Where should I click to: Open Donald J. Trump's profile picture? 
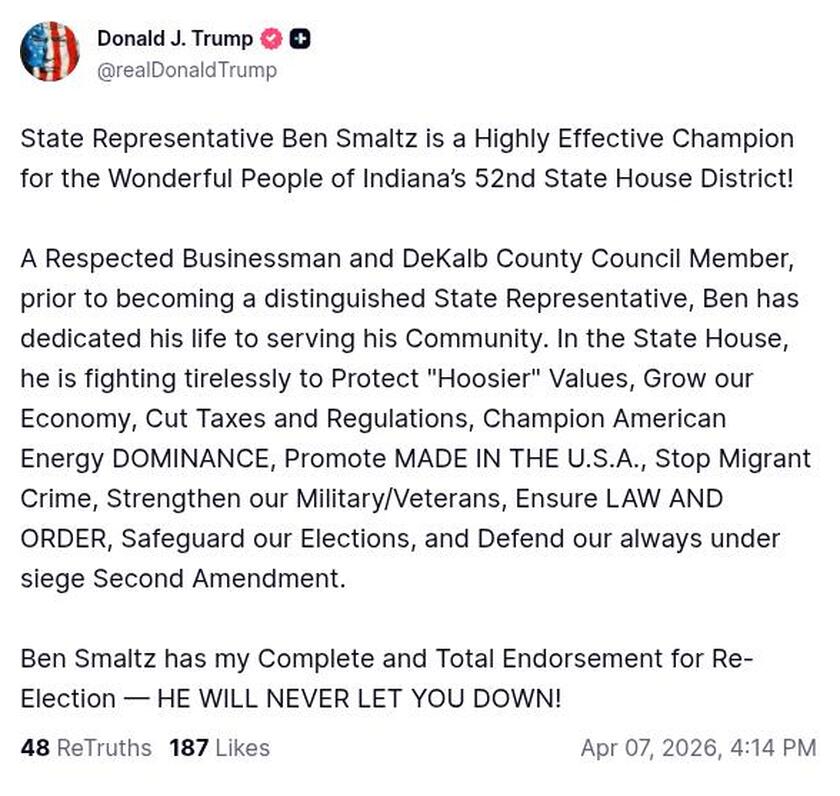(51, 52)
